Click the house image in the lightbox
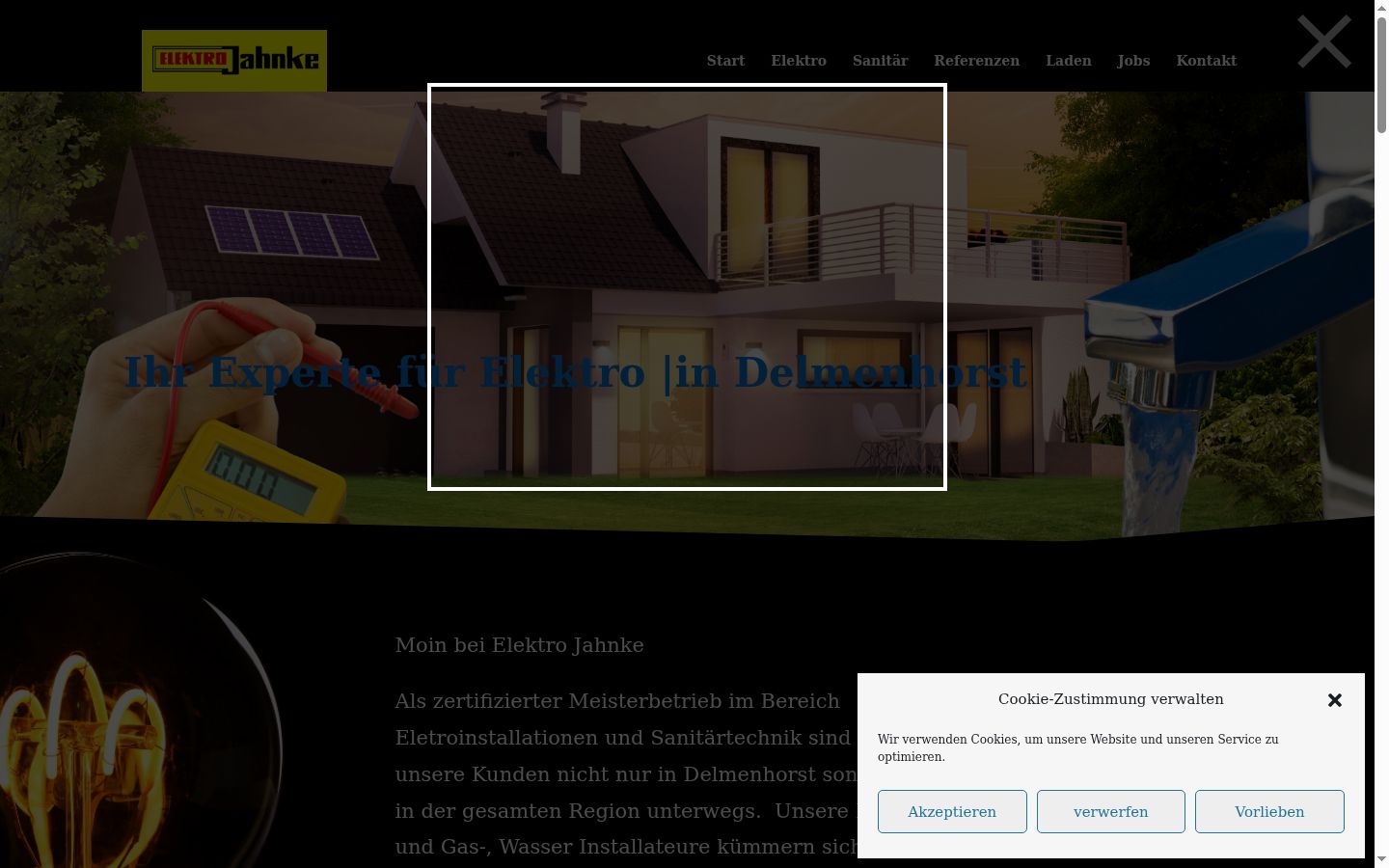The width and height of the screenshot is (1389, 868). coord(687,286)
